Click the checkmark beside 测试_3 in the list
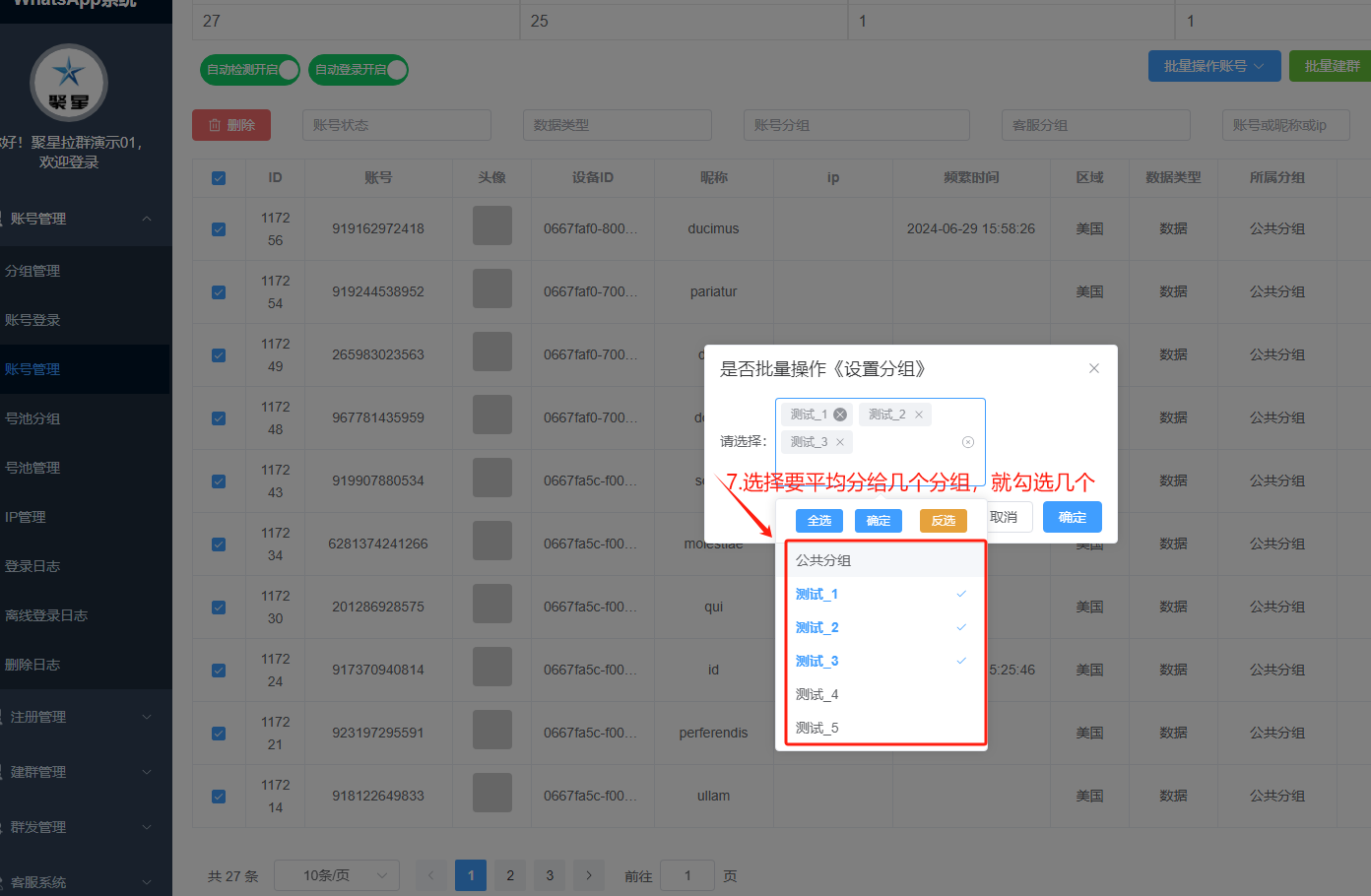The height and width of the screenshot is (896, 1371). [960, 661]
